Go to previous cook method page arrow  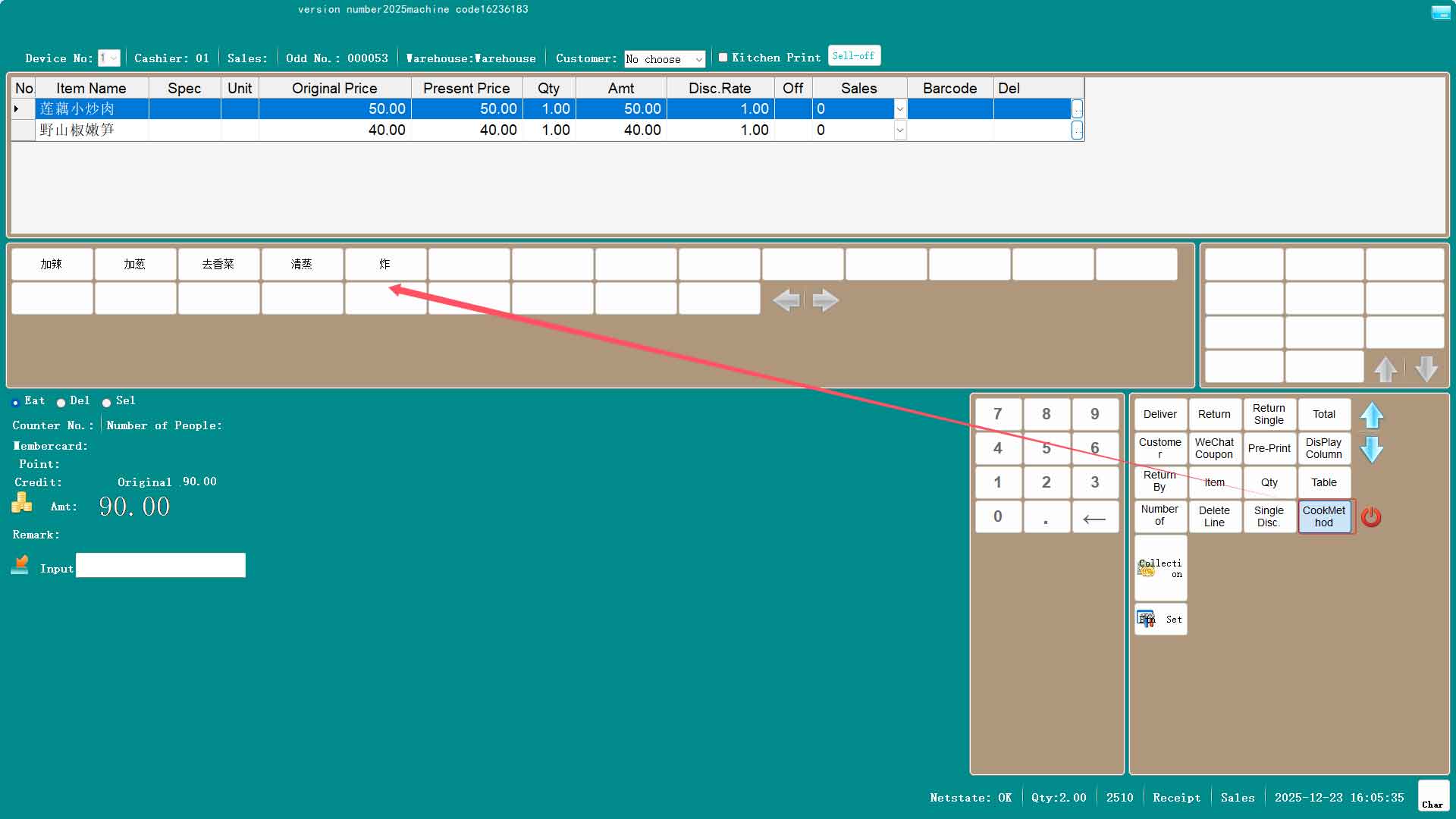[x=786, y=300]
